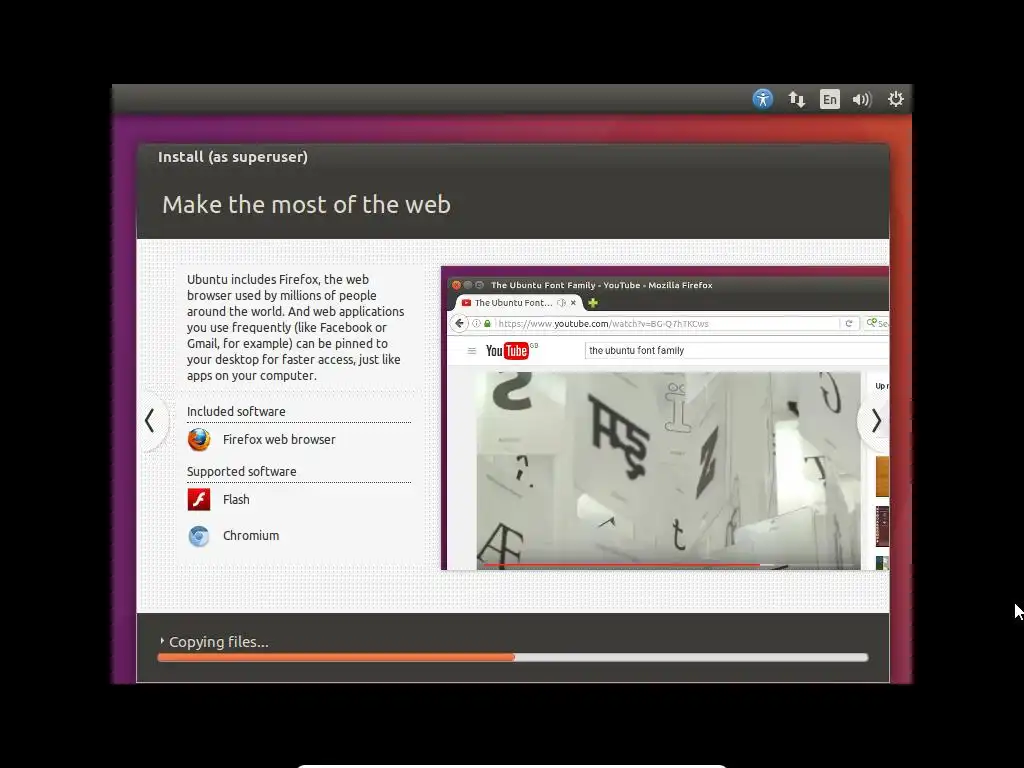Image resolution: width=1024 pixels, height=768 pixels.
Task: Click the YouTube logo in the slide
Action: pos(507,351)
